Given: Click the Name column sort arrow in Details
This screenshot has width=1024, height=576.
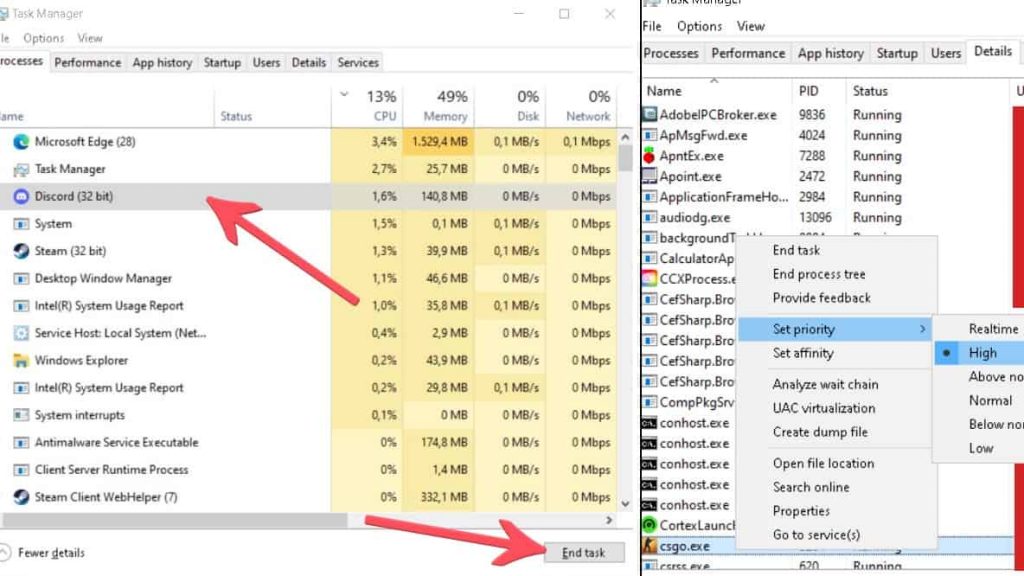Looking at the screenshot, I should click(x=714, y=80).
